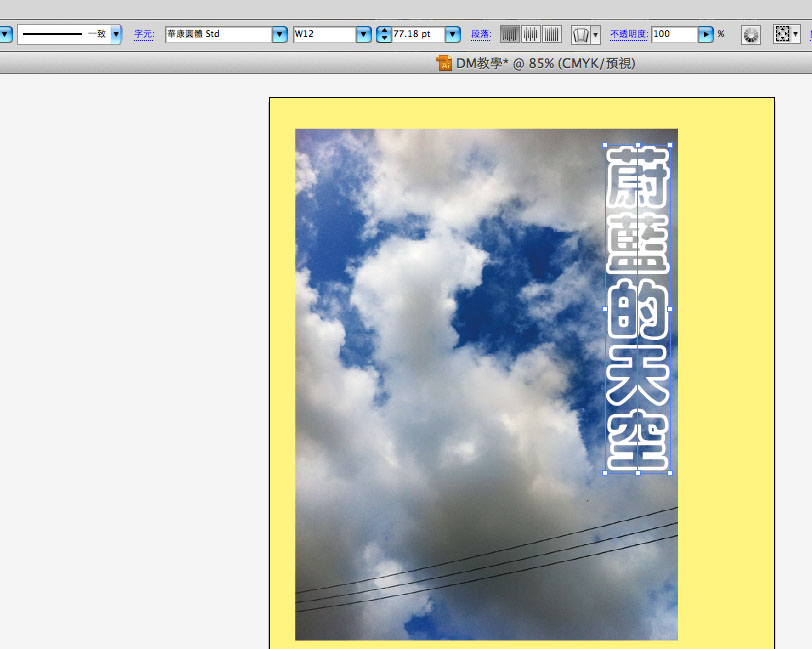Click the dropdown arrow left of stroke field
Screen dimensions: 812x649
coord(6,34)
